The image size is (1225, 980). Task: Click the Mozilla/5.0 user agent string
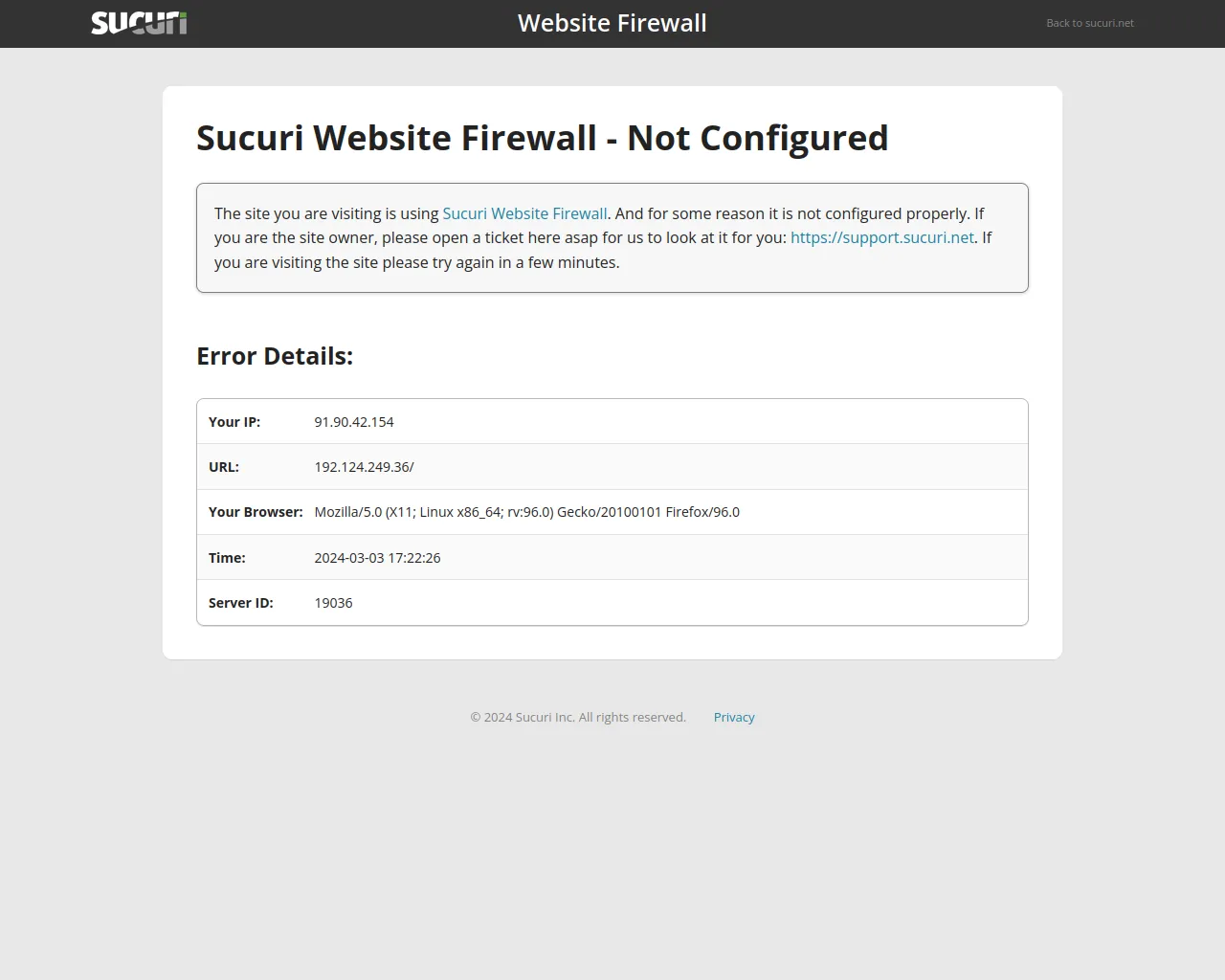(x=526, y=512)
